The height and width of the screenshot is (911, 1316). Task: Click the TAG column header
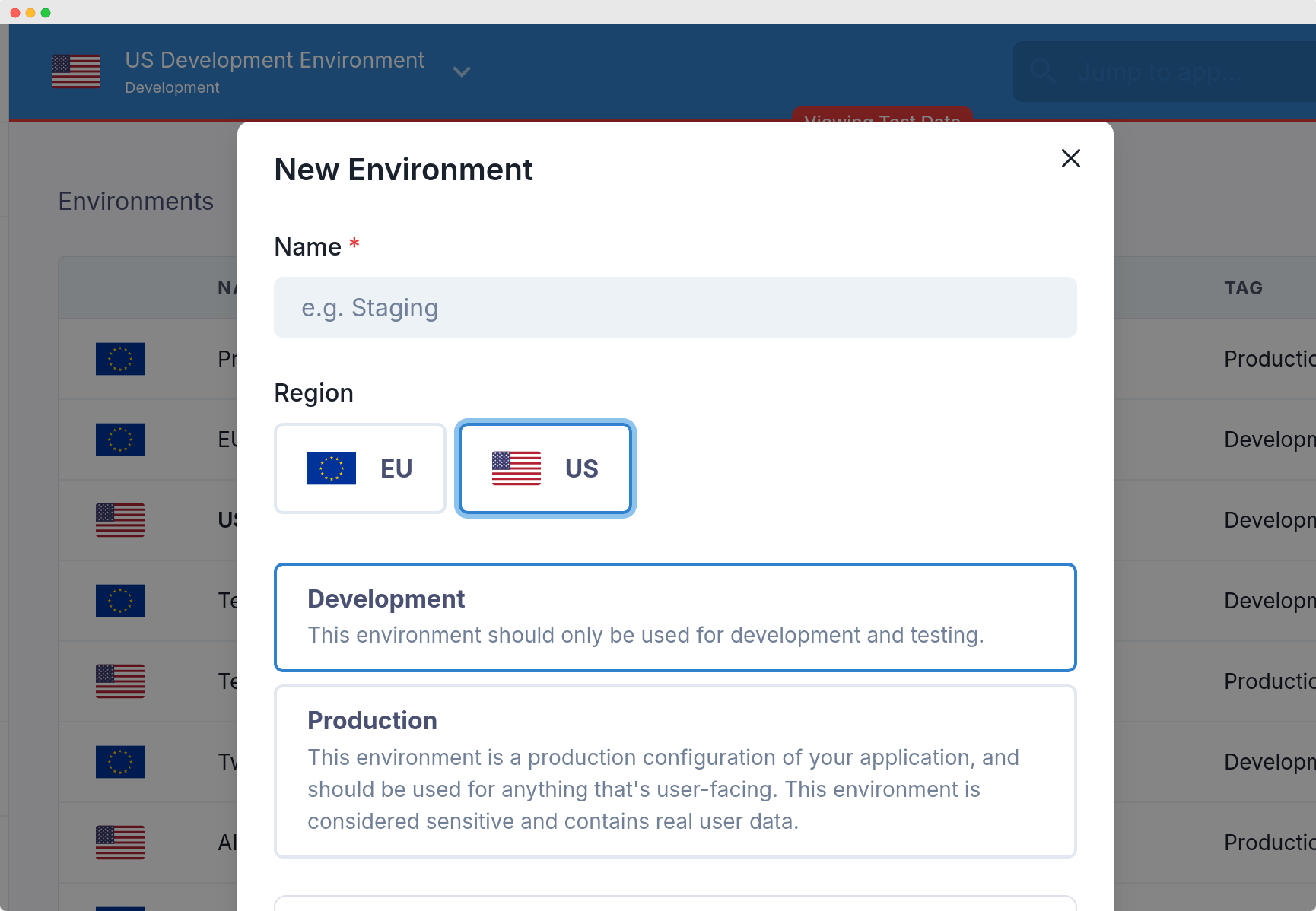pyautogui.click(x=1243, y=288)
